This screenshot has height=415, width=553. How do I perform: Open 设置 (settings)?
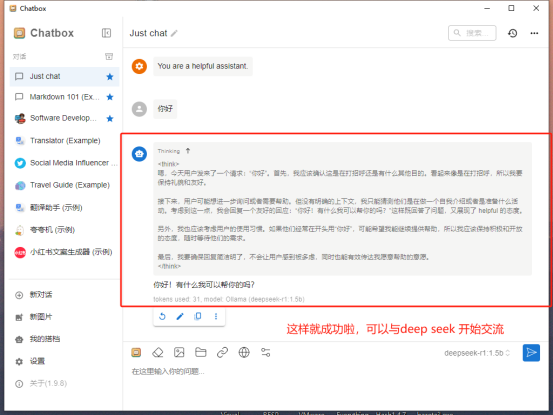tap(65, 361)
